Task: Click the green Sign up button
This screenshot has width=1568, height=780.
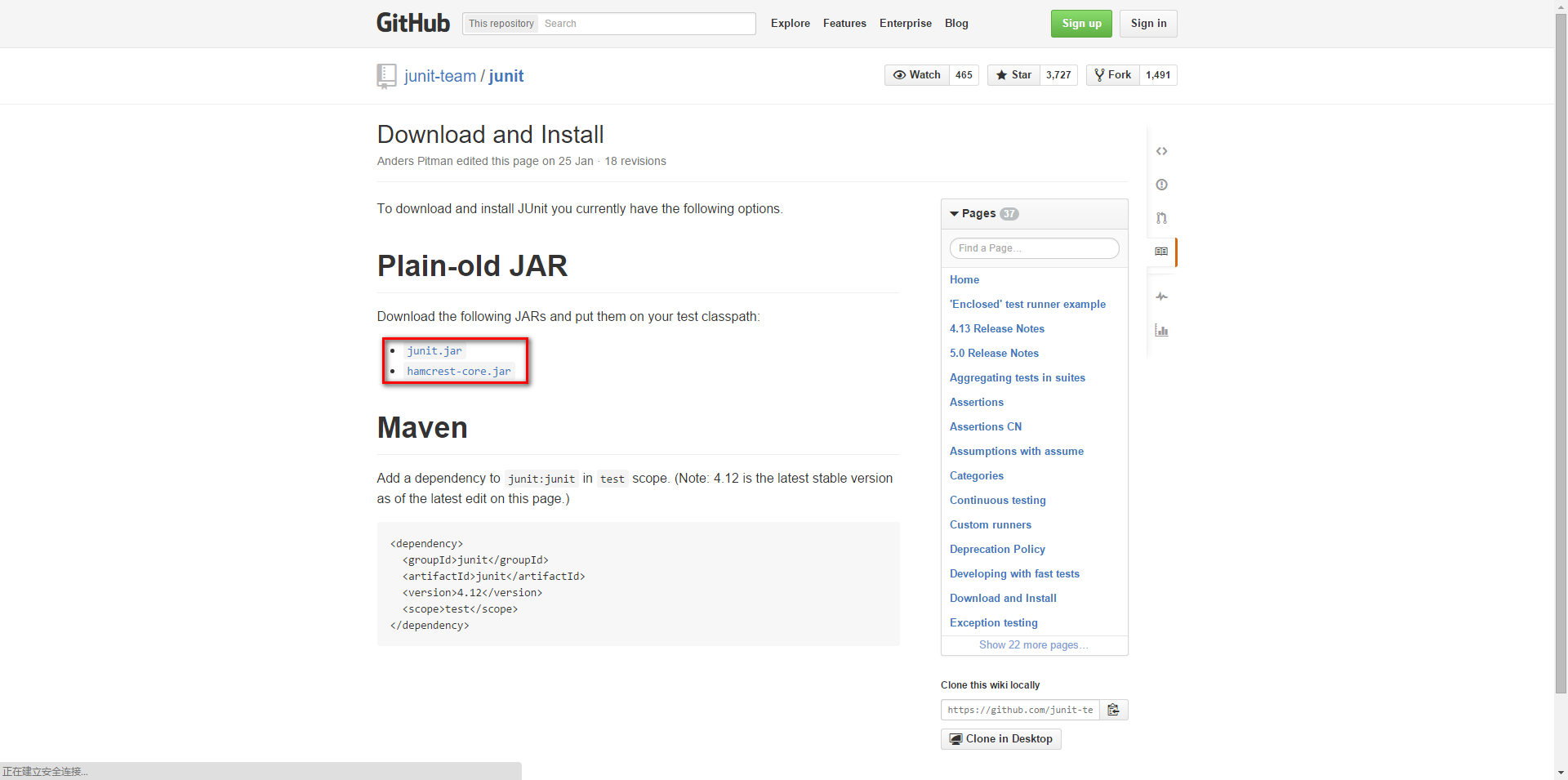Action: point(1081,24)
